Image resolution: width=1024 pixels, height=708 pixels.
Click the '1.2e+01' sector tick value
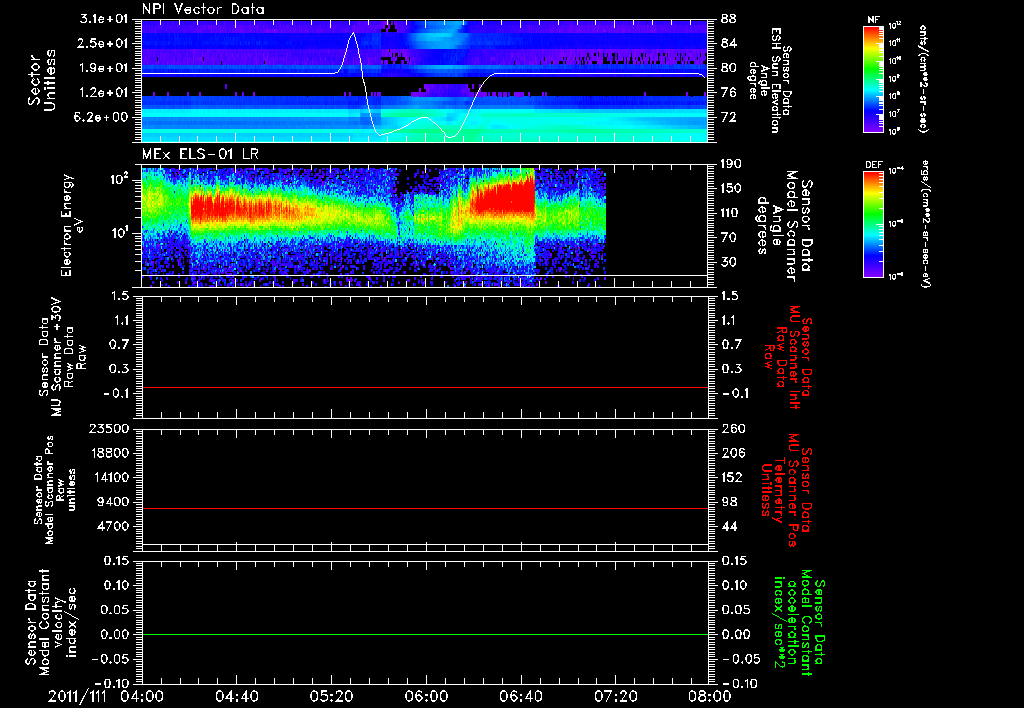104,93
